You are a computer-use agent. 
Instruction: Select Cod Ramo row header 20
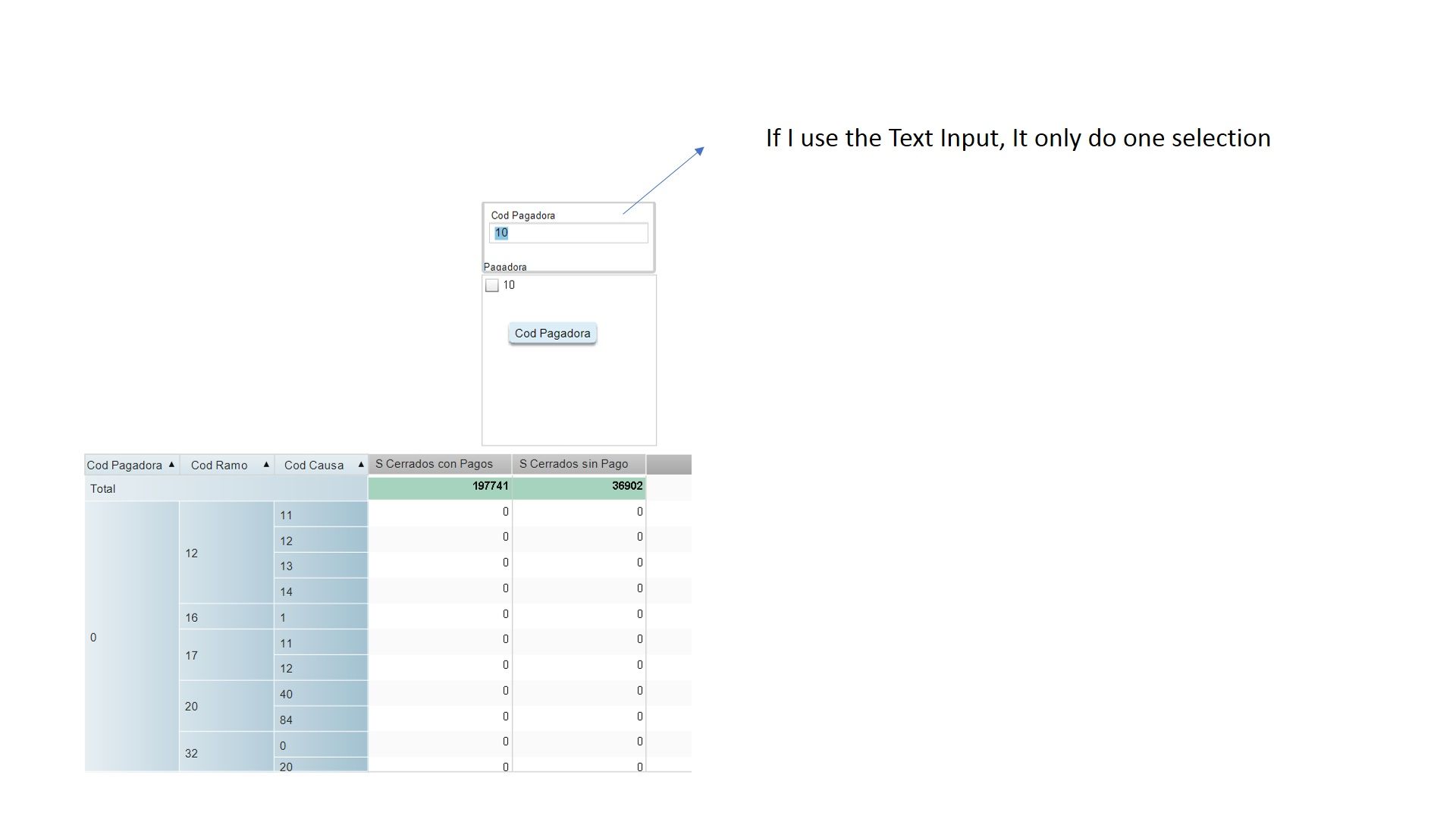point(191,706)
